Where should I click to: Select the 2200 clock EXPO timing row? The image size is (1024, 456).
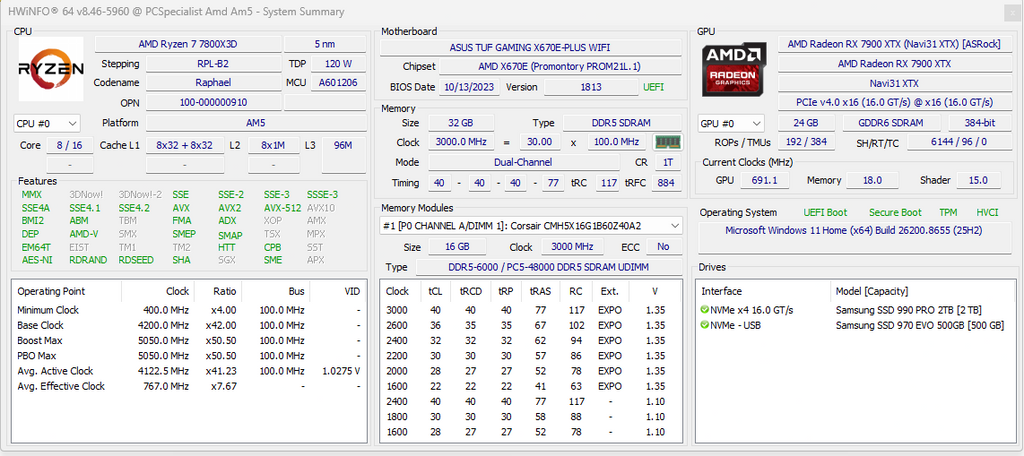pos(532,356)
